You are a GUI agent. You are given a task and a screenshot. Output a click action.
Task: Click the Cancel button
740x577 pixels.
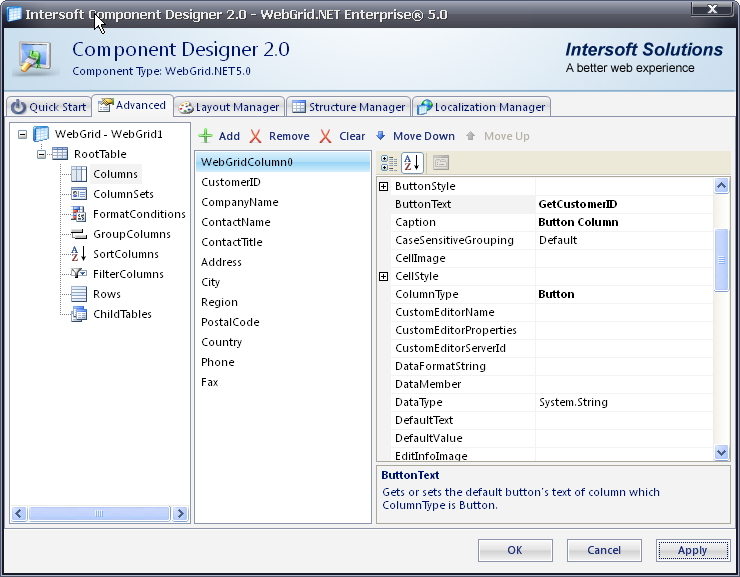tap(604, 550)
